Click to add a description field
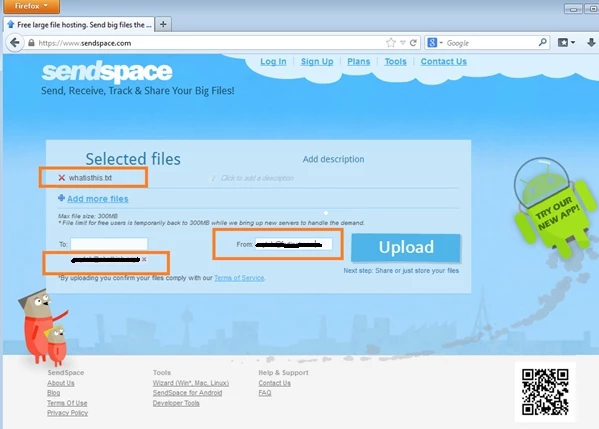This screenshot has width=599, height=429. coord(257,178)
